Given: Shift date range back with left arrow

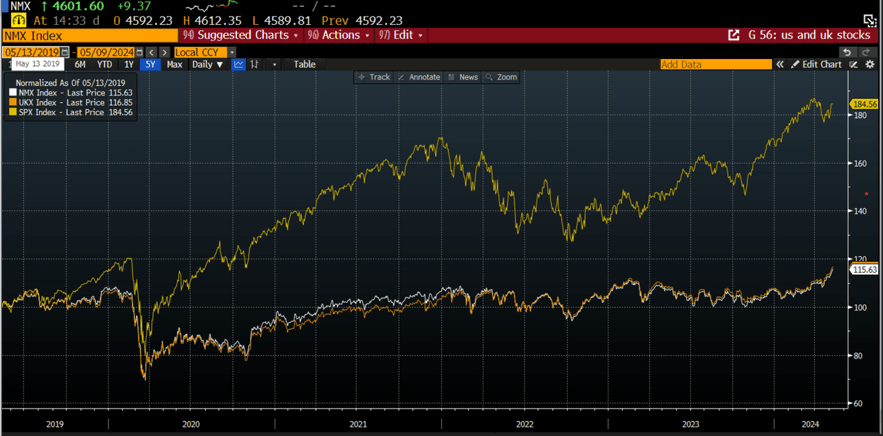Looking at the screenshot, I should coord(151,52).
